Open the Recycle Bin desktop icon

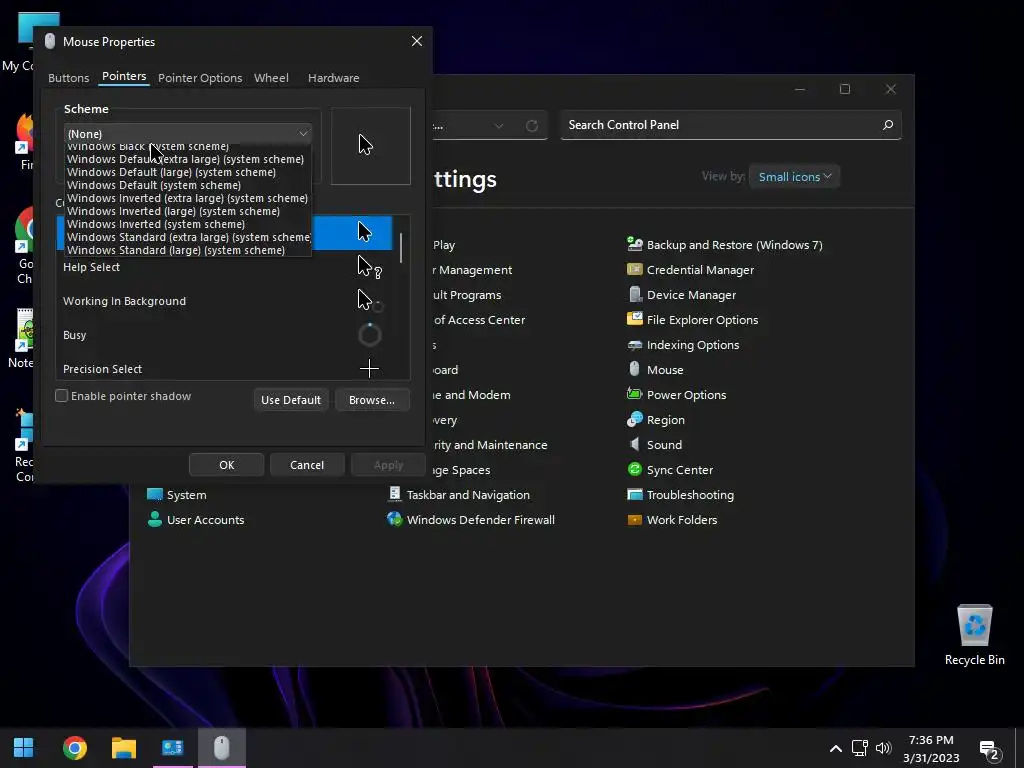974,634
